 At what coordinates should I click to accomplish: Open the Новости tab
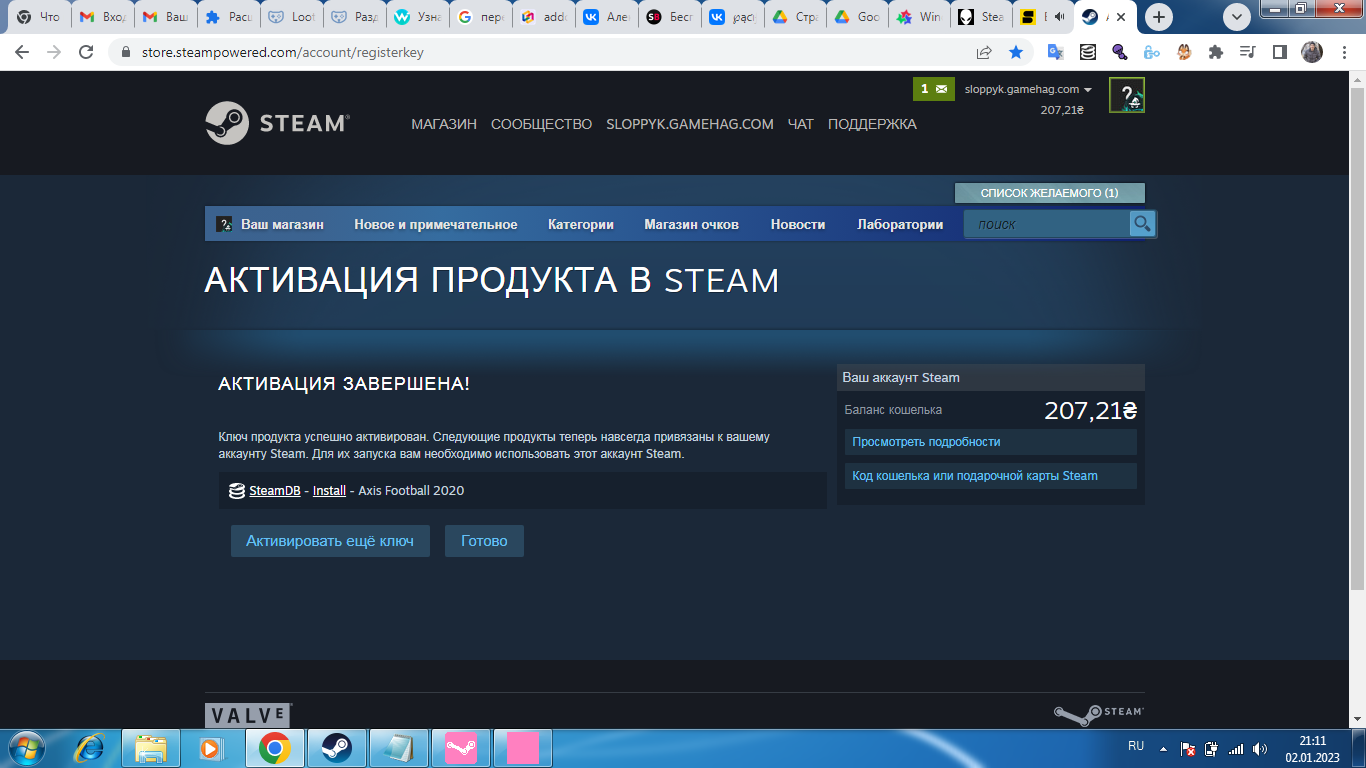(x=798, y=224)
